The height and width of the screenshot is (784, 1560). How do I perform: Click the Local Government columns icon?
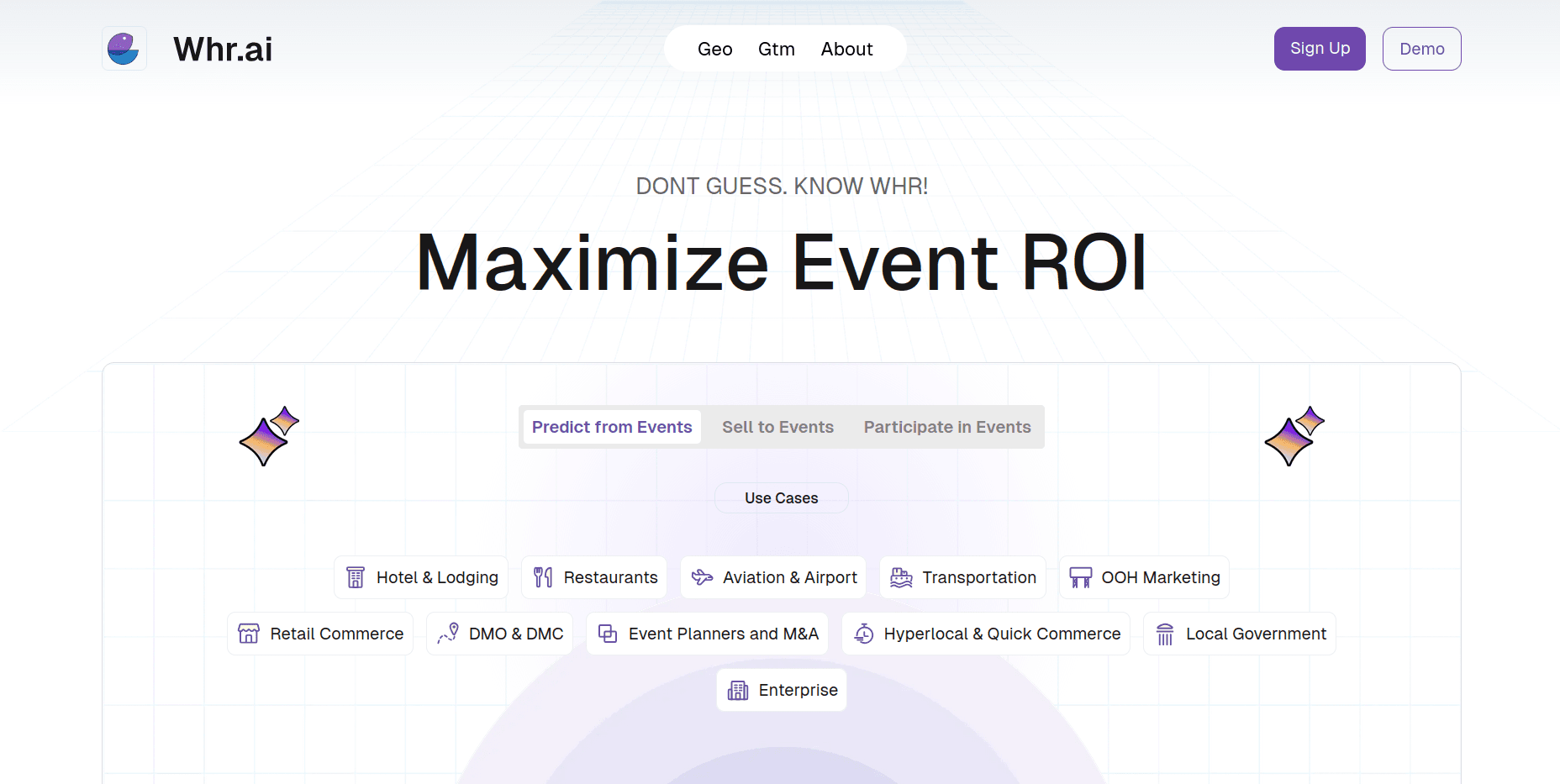1165,634
